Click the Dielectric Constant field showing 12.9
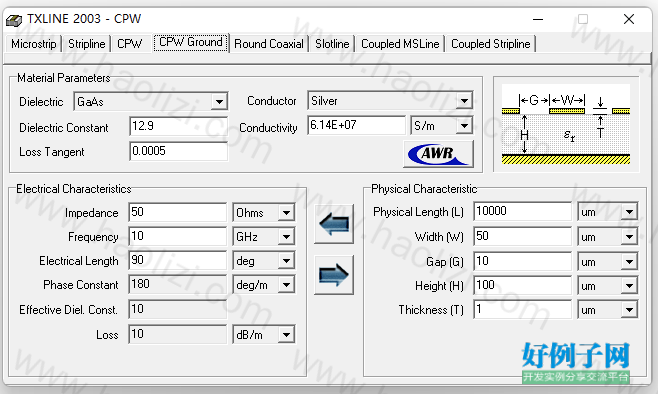The height and width of the screenshot is (394, 658). click(x=178, y=126)
